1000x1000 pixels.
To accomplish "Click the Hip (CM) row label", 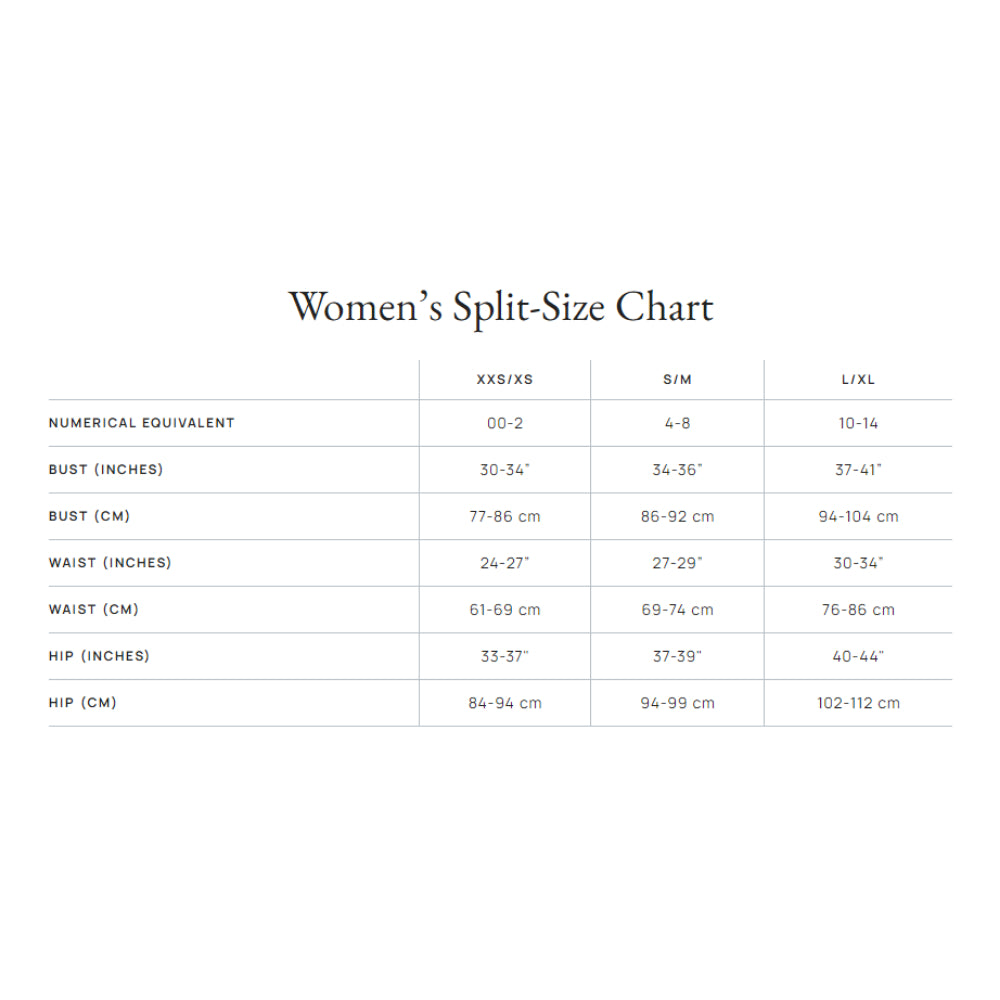I will pyautogui.click(x=83, y=703).
